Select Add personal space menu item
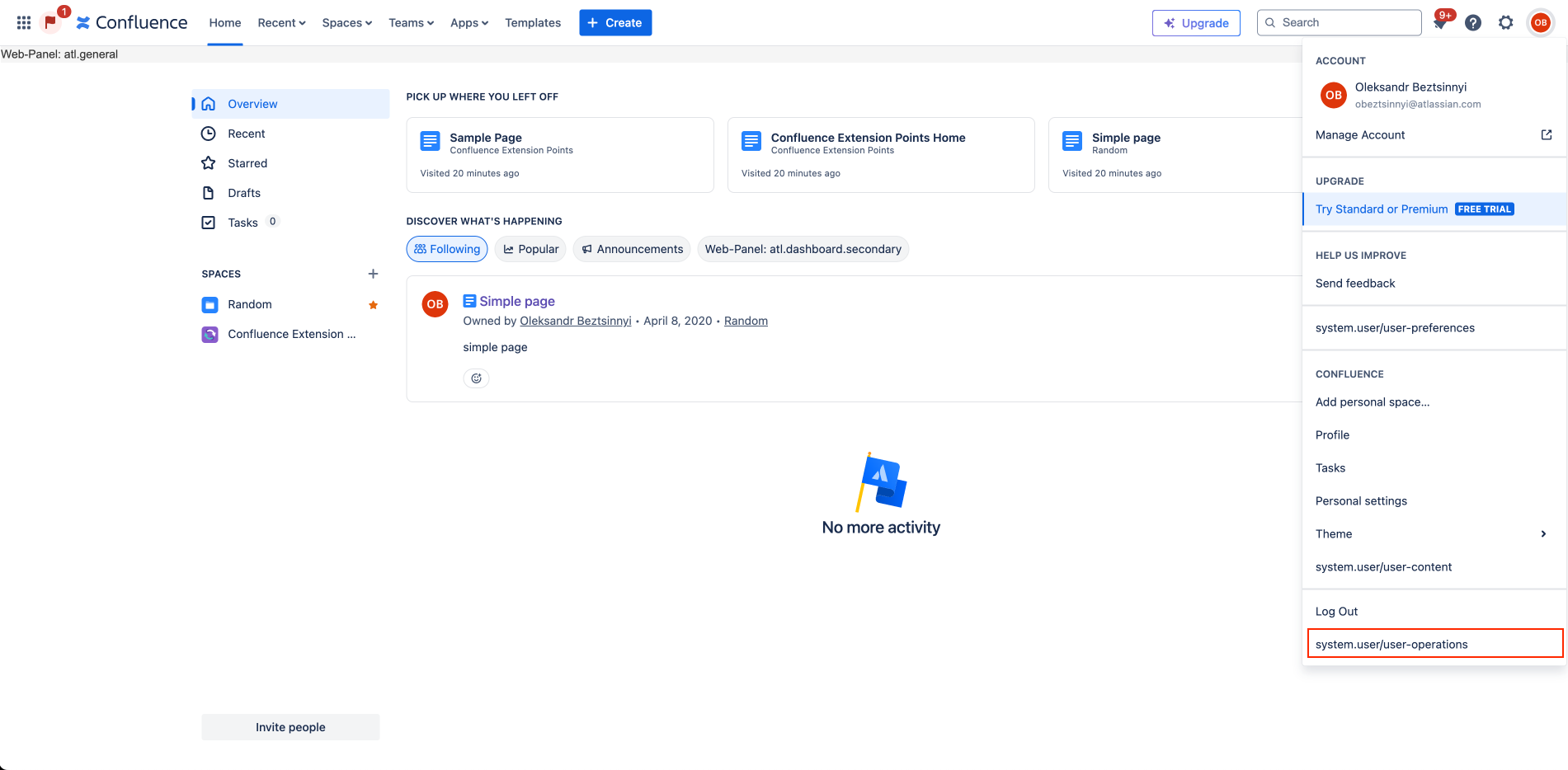1568x770 pixels. pyautogui.click(x=1434, y=402)
